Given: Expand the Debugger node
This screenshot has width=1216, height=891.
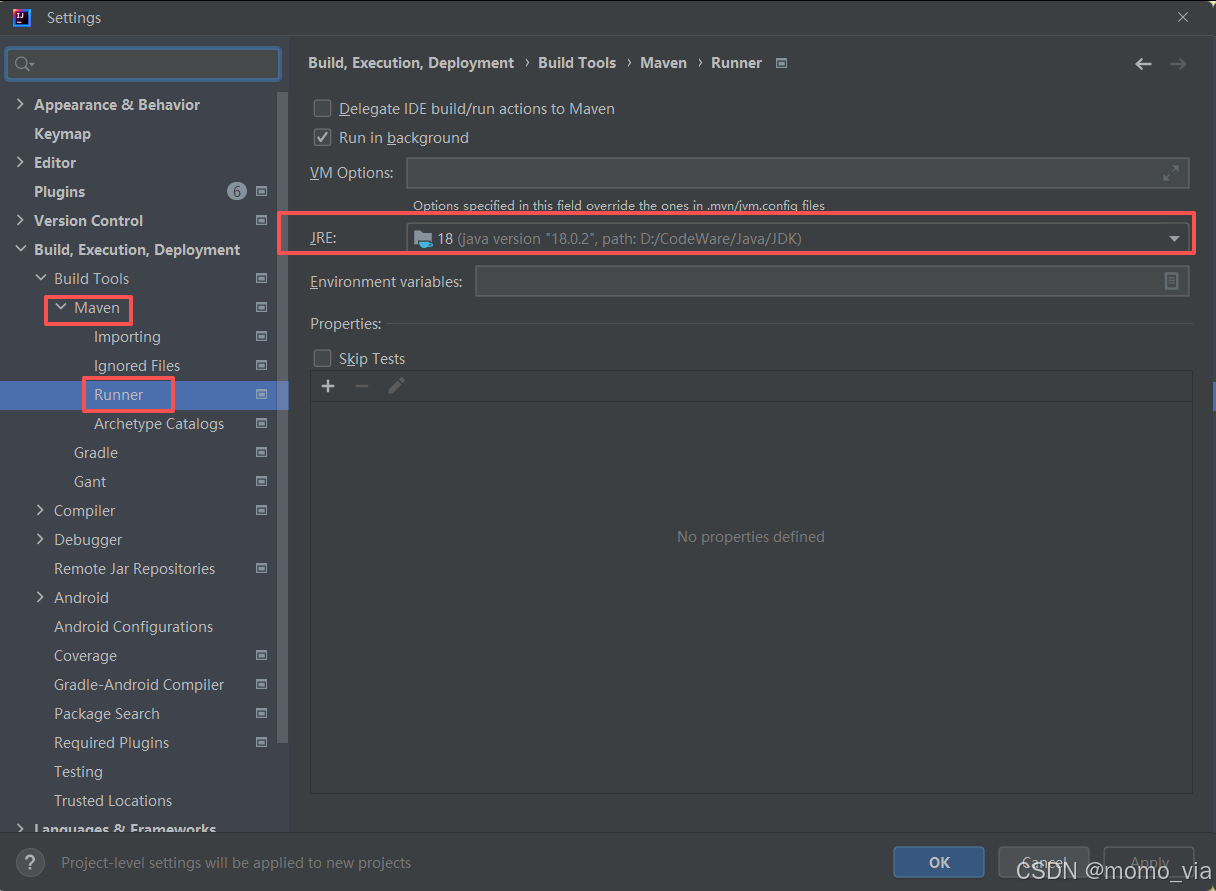Looking at the screenshot, I should click(x=40, y=539).
